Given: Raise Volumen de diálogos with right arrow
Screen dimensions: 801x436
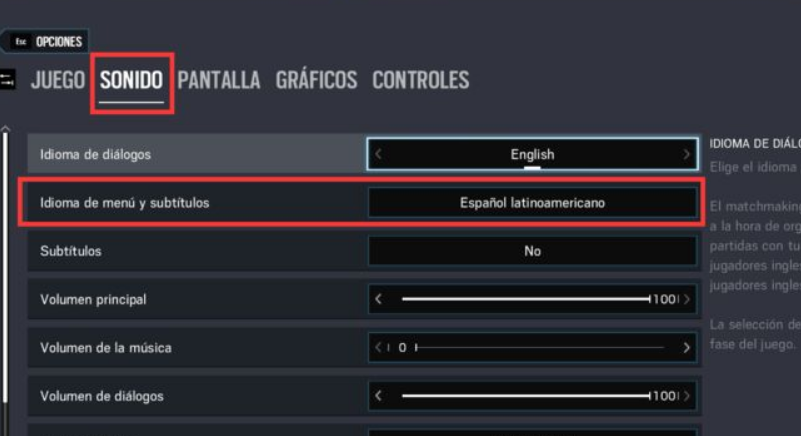Looking at the screenshot, I should 687,396.
